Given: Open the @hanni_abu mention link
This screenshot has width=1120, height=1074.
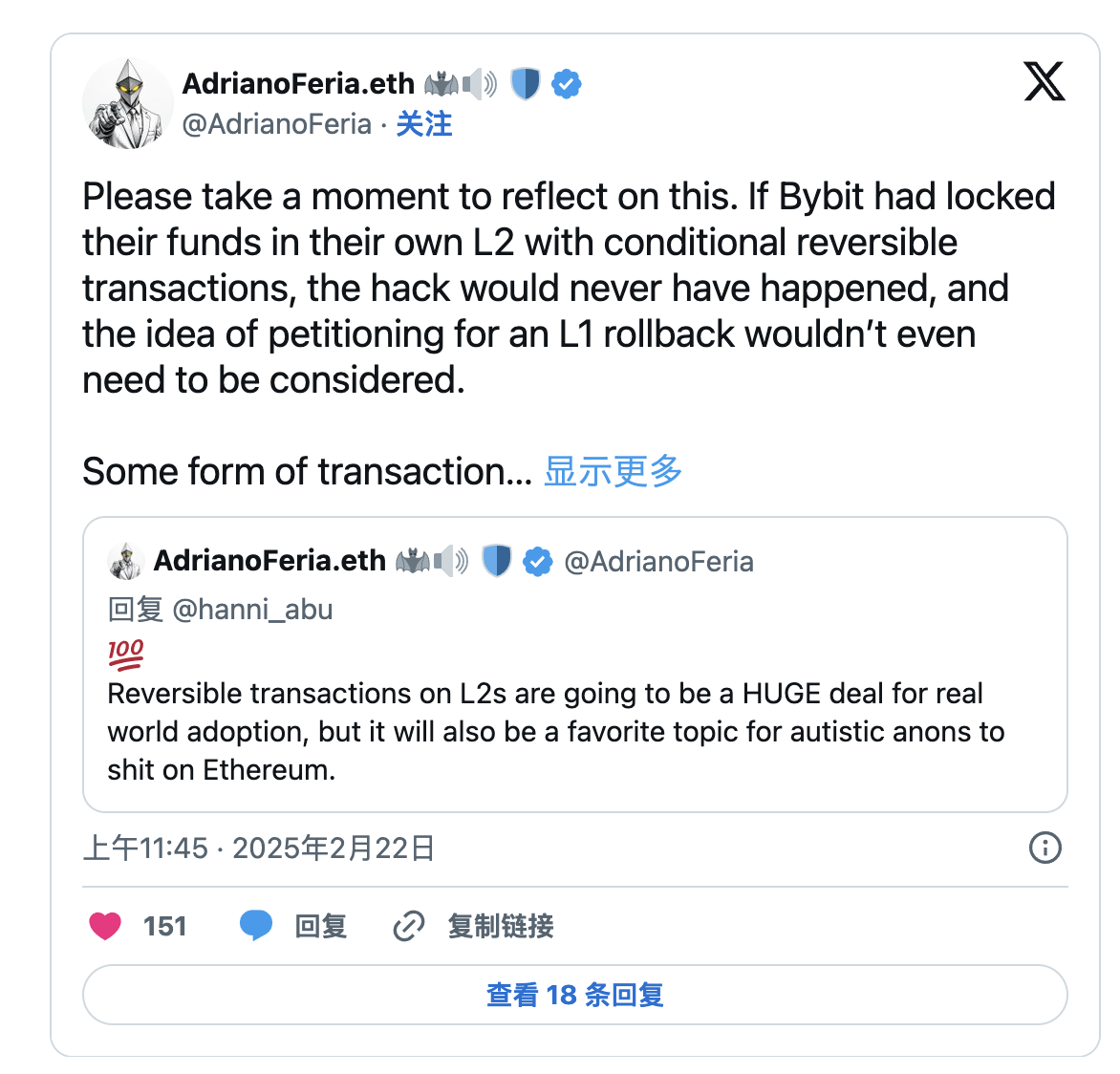Looking at the screenshot, I should pyautogui.click(x=252, y=609).
